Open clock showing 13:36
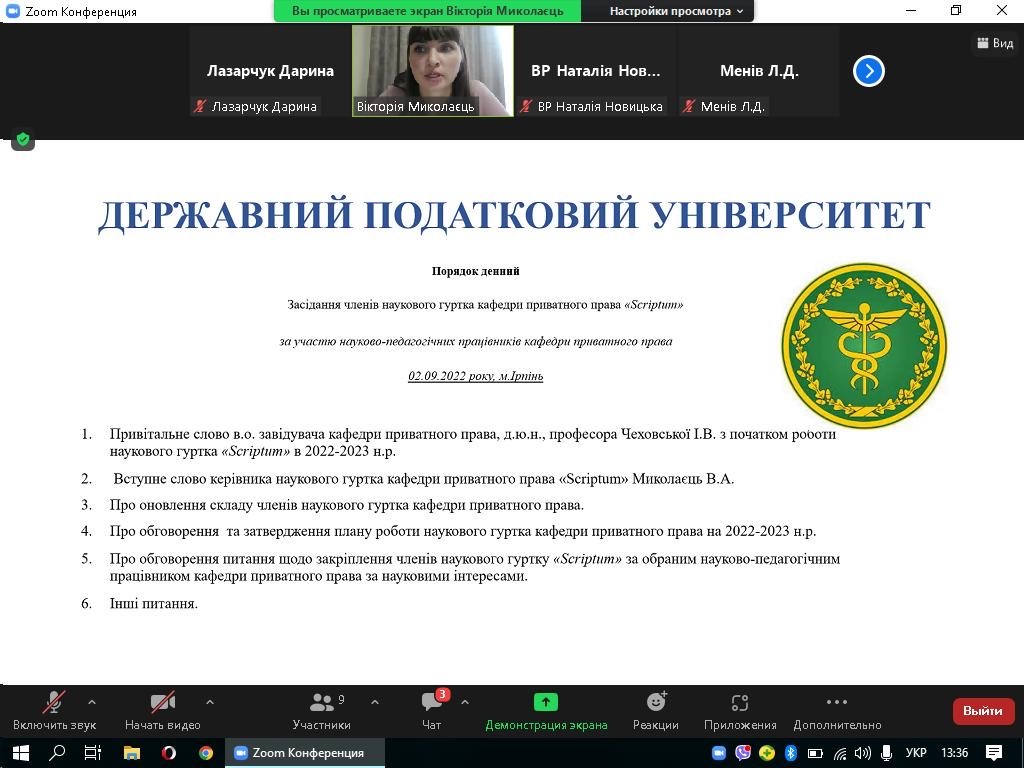 click(954, 753)
